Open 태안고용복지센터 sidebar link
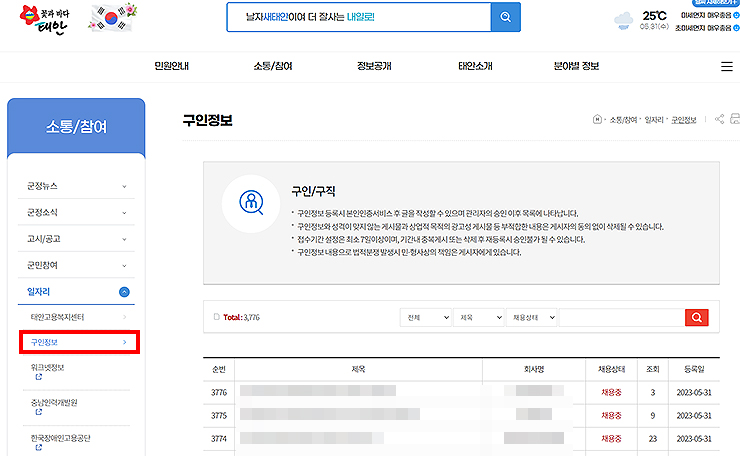Image resolution: width=740 pixels, height=456 pixels. [78, 317]
